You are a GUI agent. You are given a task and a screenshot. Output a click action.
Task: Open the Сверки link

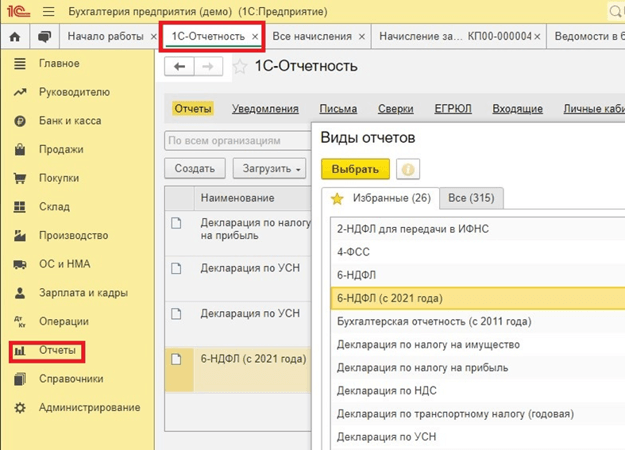point(395,109)
